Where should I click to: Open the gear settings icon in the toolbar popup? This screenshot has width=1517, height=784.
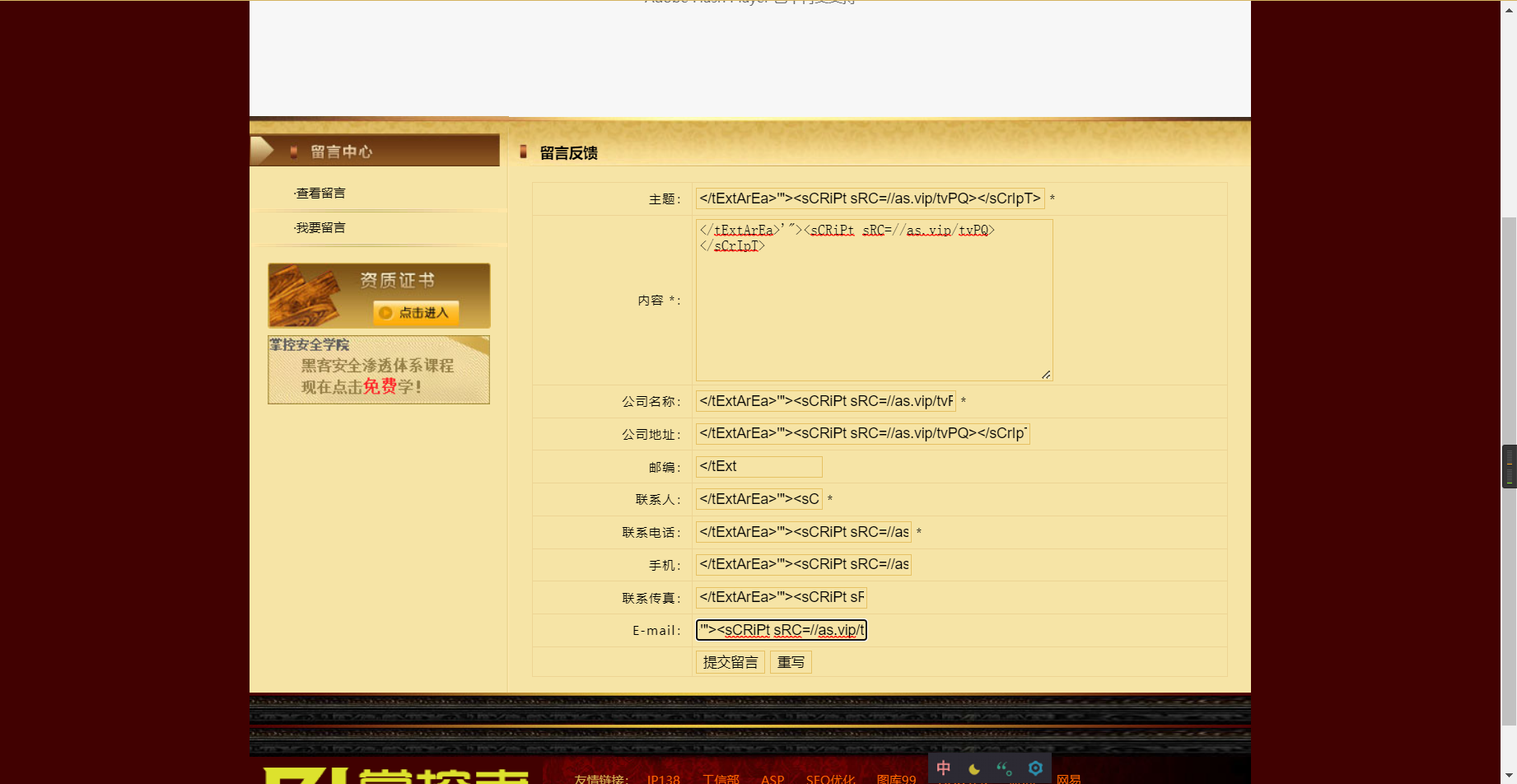[1034, 768]
